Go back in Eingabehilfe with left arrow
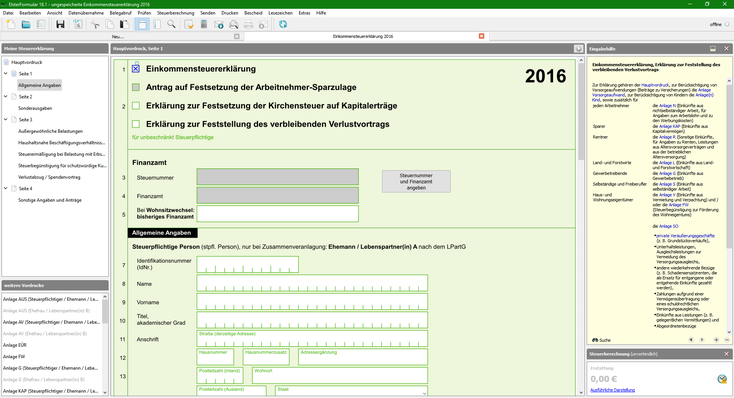Viewport: 734px width, 398px height. point(691,340)
